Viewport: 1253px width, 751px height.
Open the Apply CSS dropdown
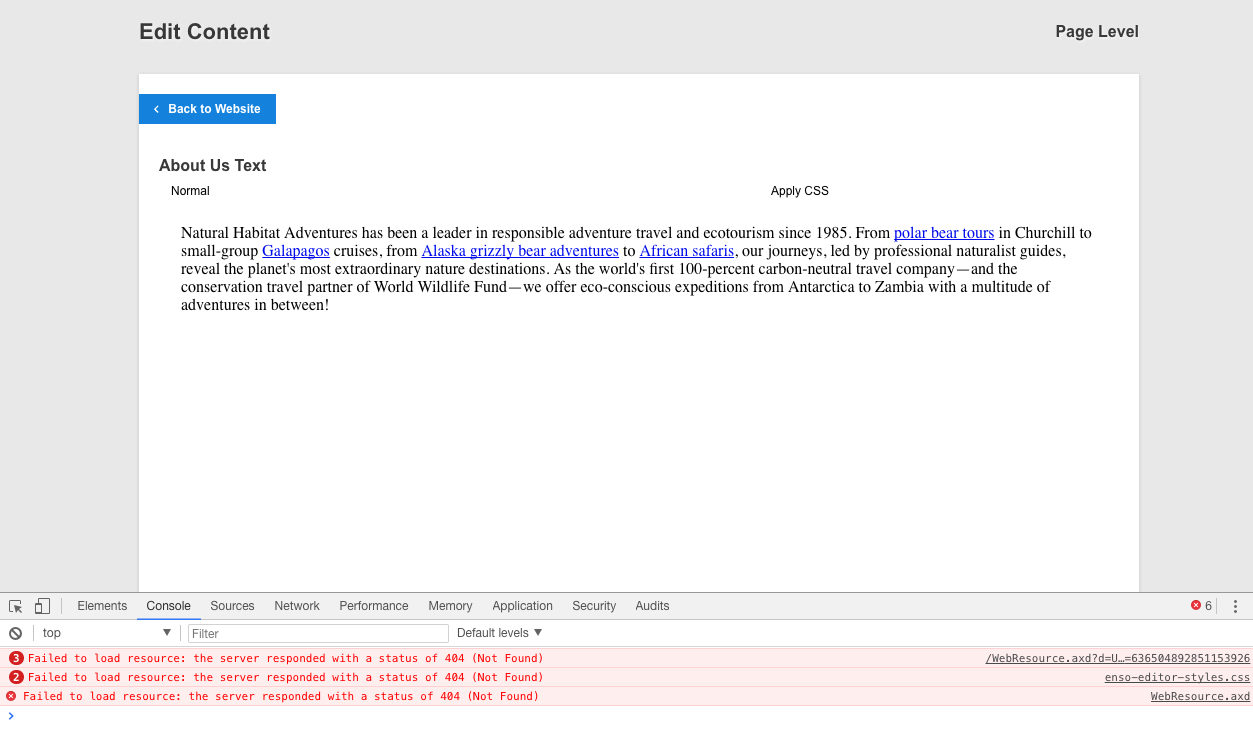[799, 191]
